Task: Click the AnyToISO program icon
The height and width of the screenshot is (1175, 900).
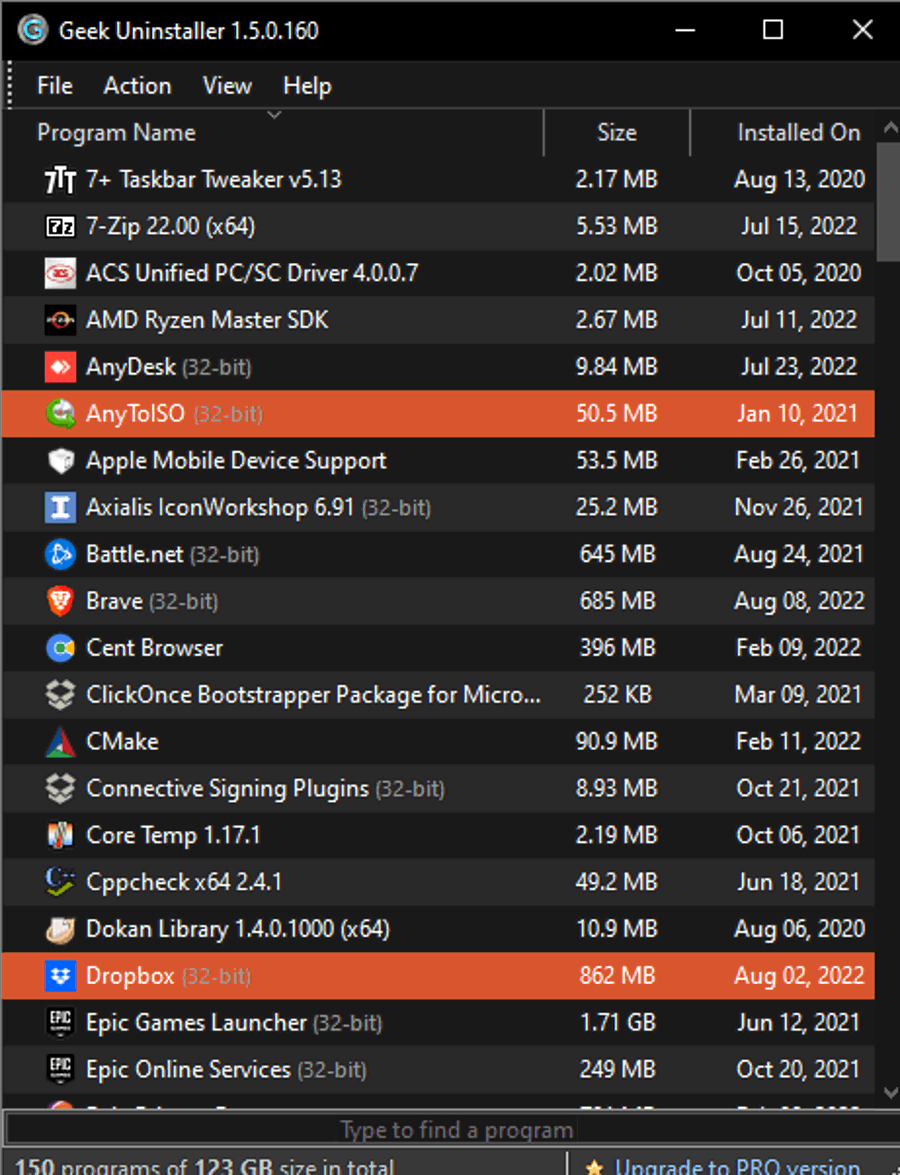Action: [x=60, y=414]
